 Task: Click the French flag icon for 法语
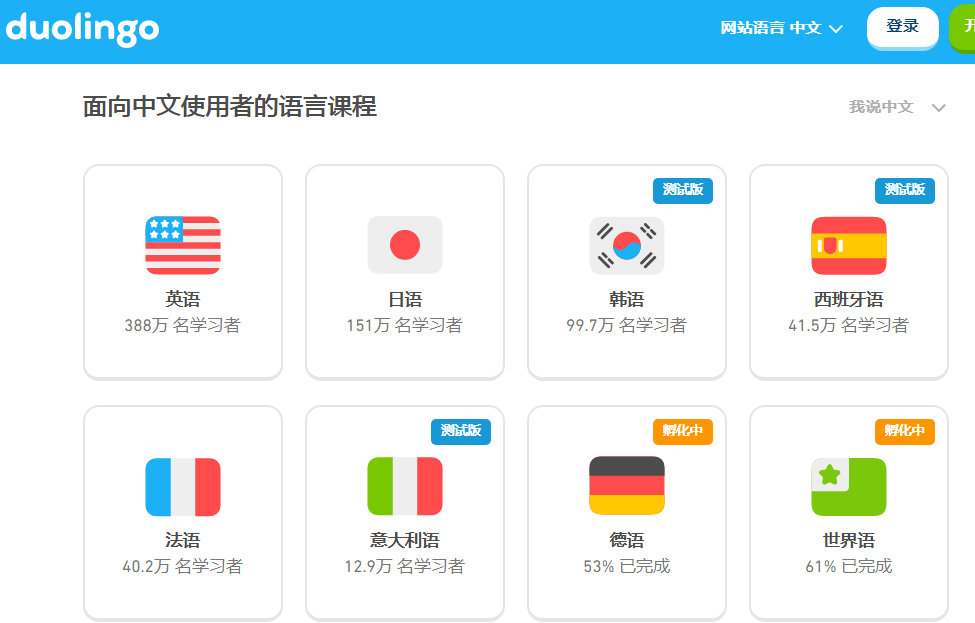(182, 485)
